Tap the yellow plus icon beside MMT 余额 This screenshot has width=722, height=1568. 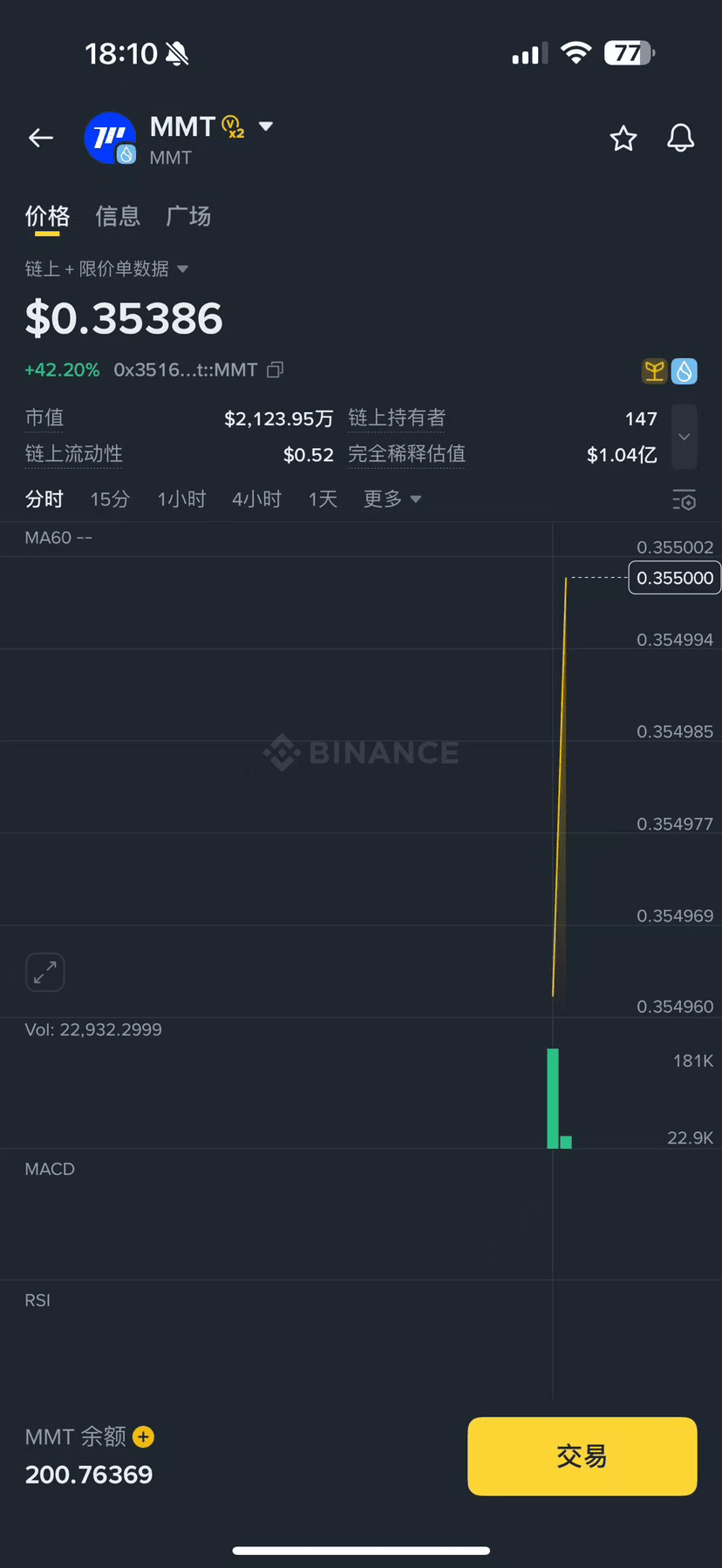tap(144, 1436)
